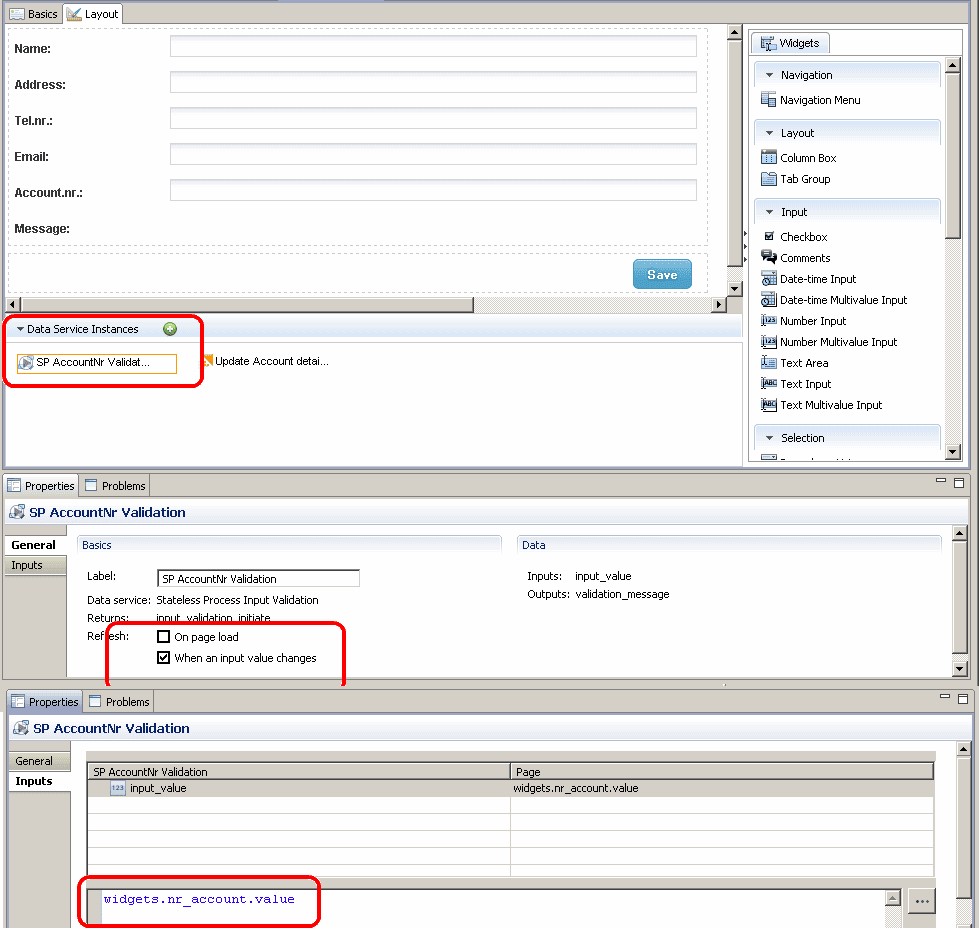Click the Tel.nr. input field

[433, 118]
